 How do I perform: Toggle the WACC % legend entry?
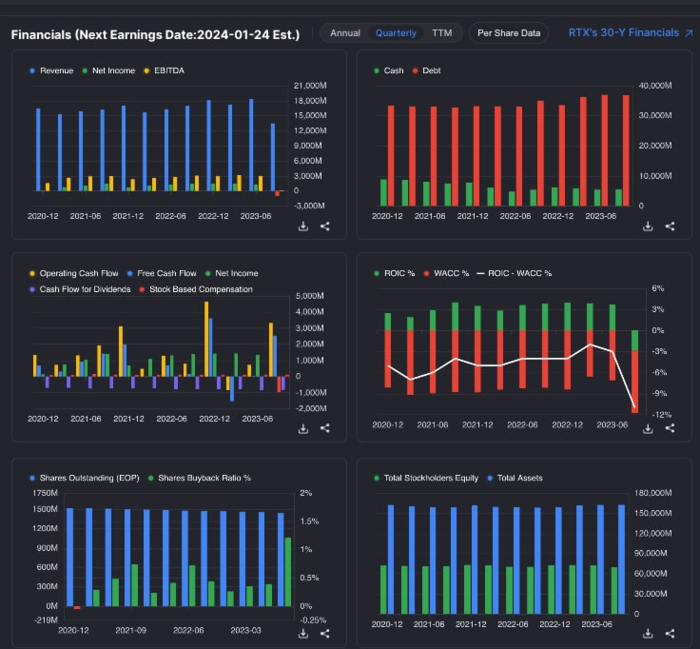446,273
